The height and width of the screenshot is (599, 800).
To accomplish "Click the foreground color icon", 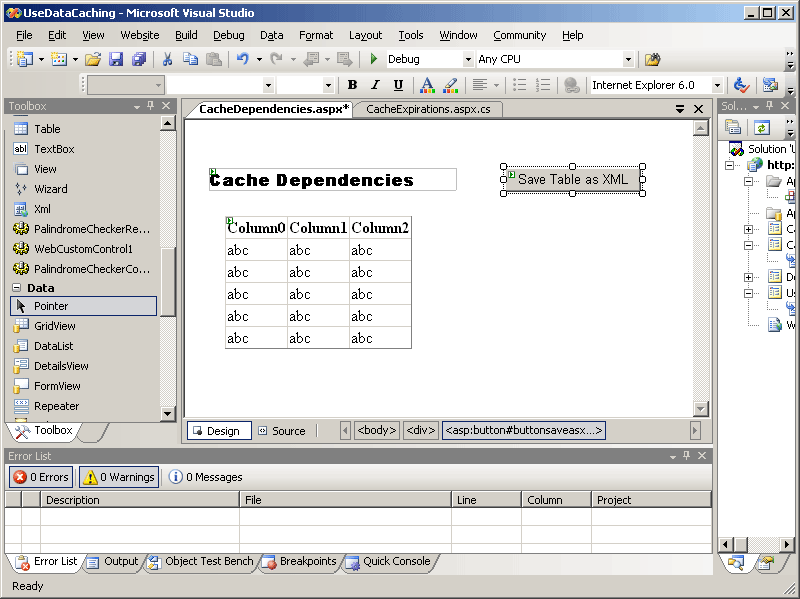I will 427,85.
